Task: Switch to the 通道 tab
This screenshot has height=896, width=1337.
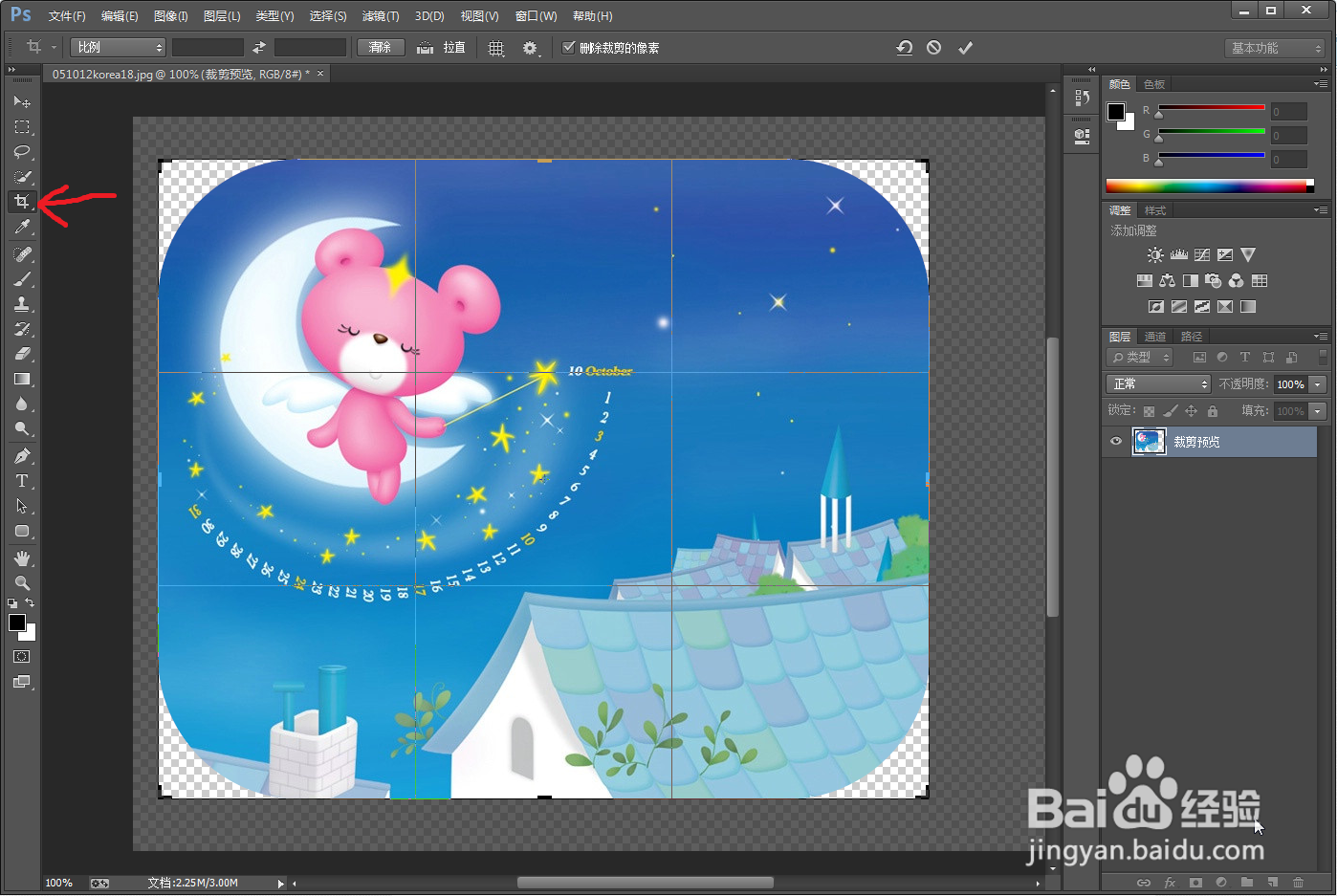Action: (x=1155, y=337)
